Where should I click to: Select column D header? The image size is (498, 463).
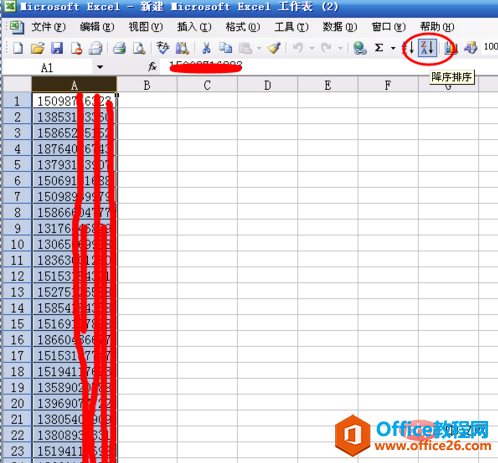[268, 85]
